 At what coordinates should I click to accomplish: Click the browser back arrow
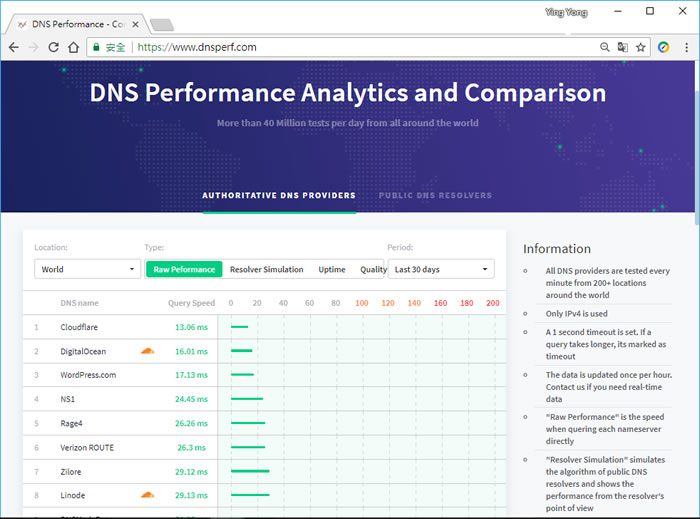click(x=14, y=47)
